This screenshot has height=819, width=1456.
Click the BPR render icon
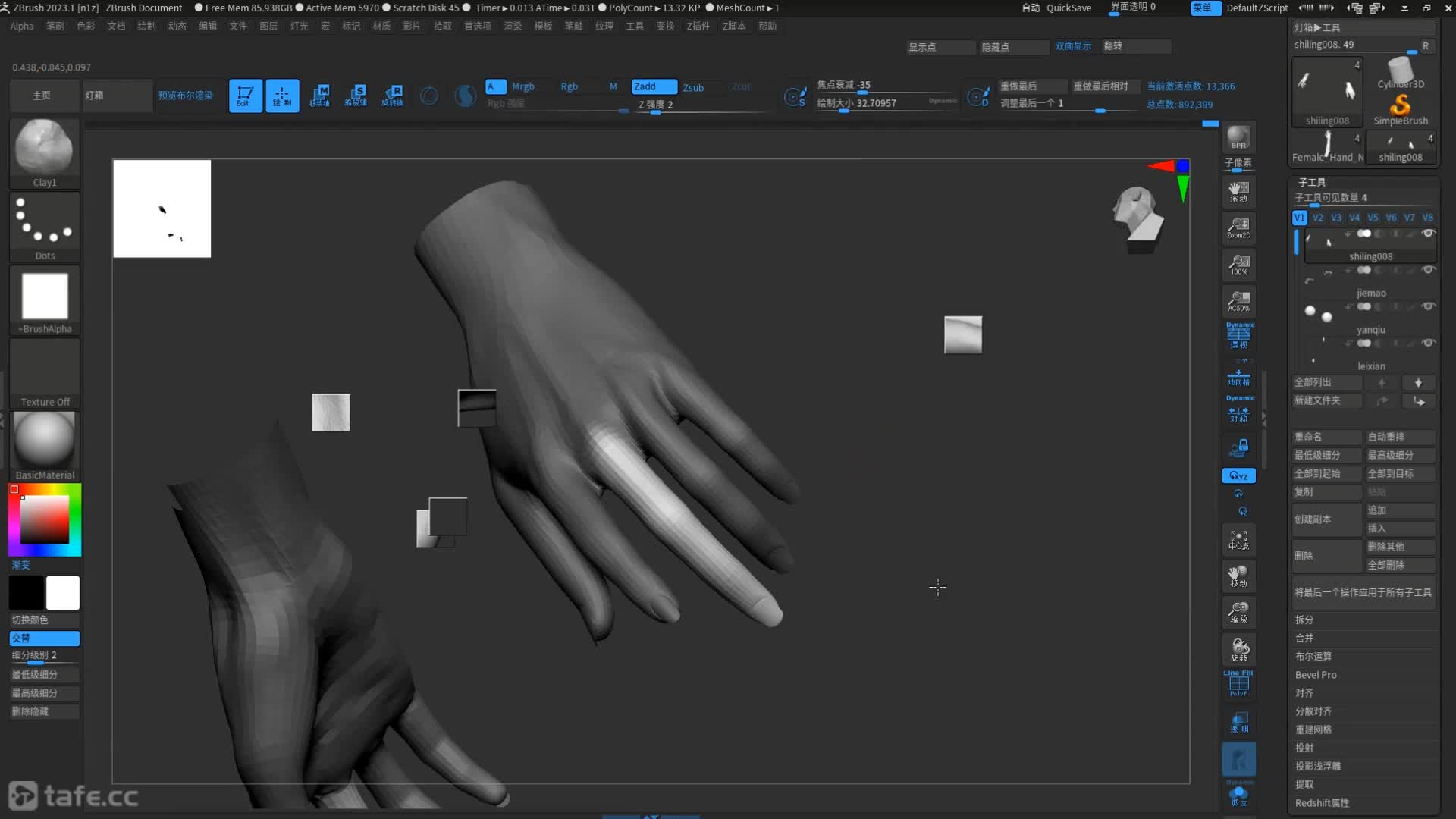pyautogui.click(x=1238, y=137)
